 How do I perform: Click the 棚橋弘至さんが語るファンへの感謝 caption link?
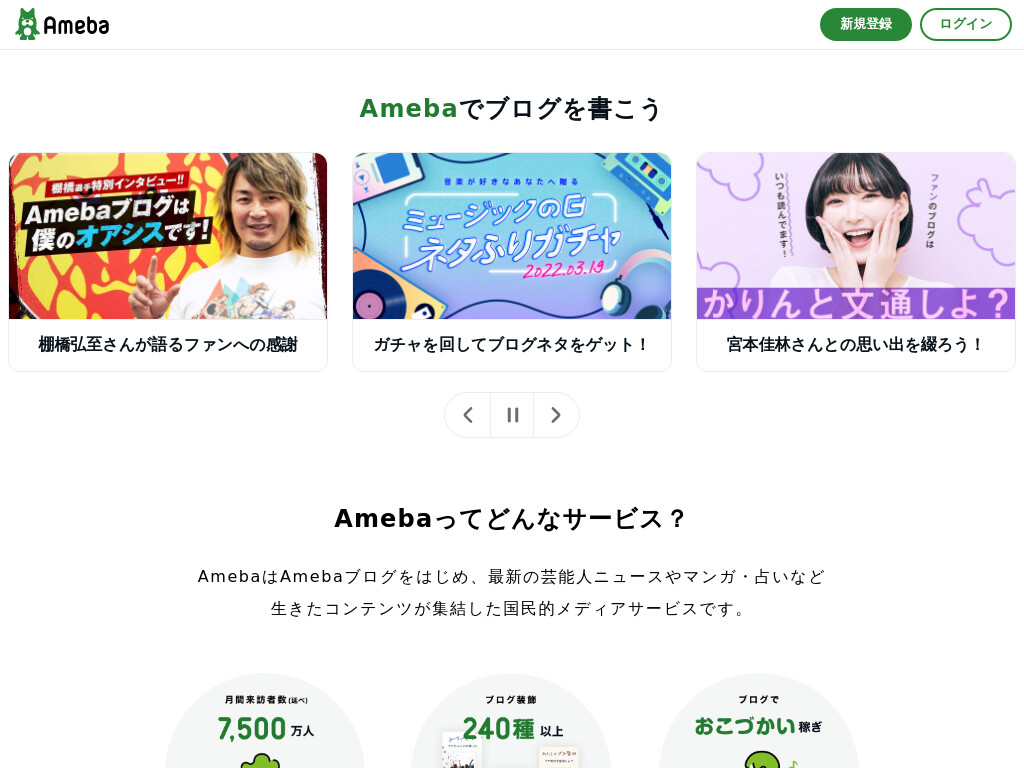168,344
